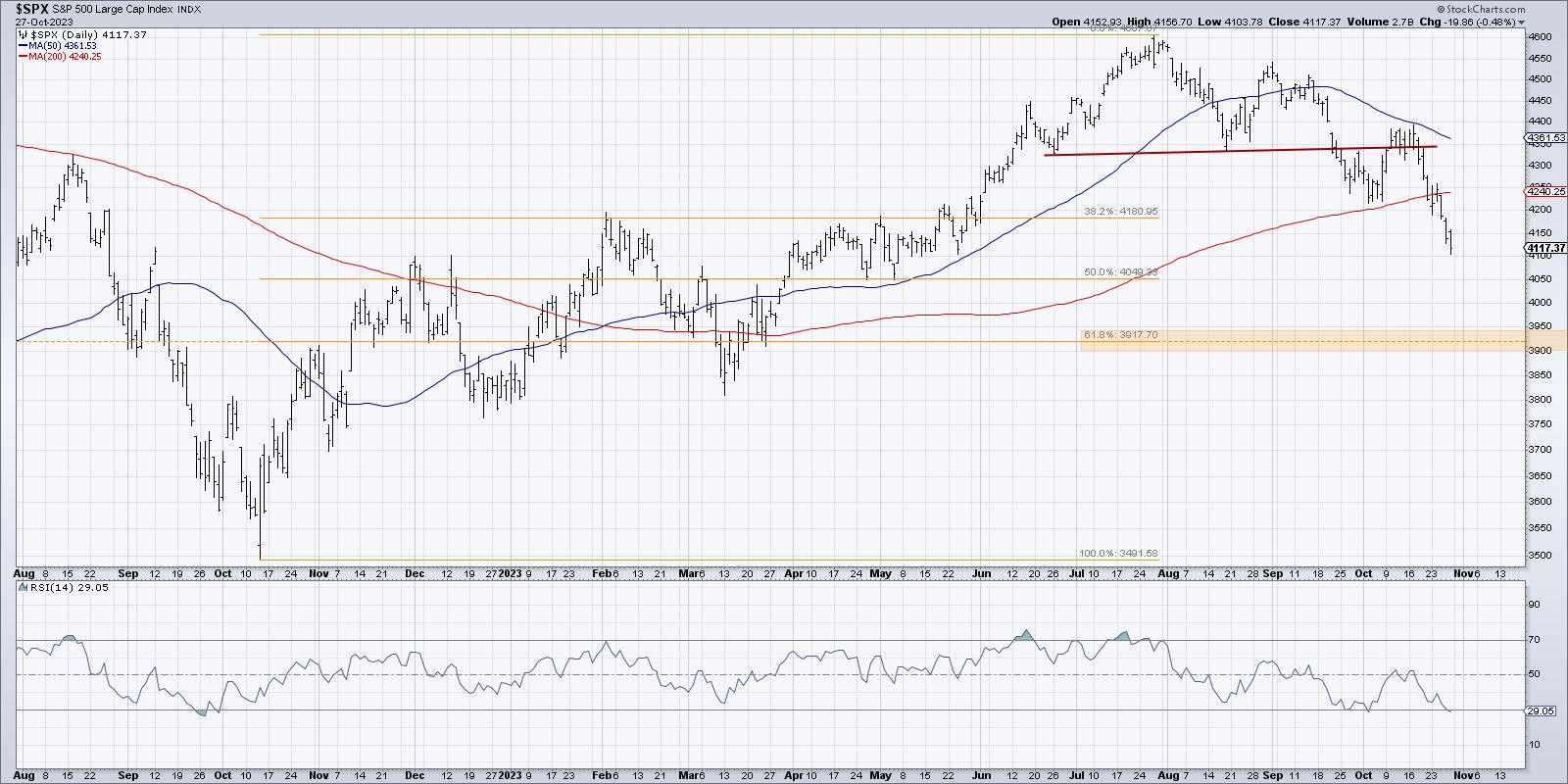Select the 4240.25 MA(200) price tag
Image resolution: width=1568 pixels, height=784 pixels.
1545,191
